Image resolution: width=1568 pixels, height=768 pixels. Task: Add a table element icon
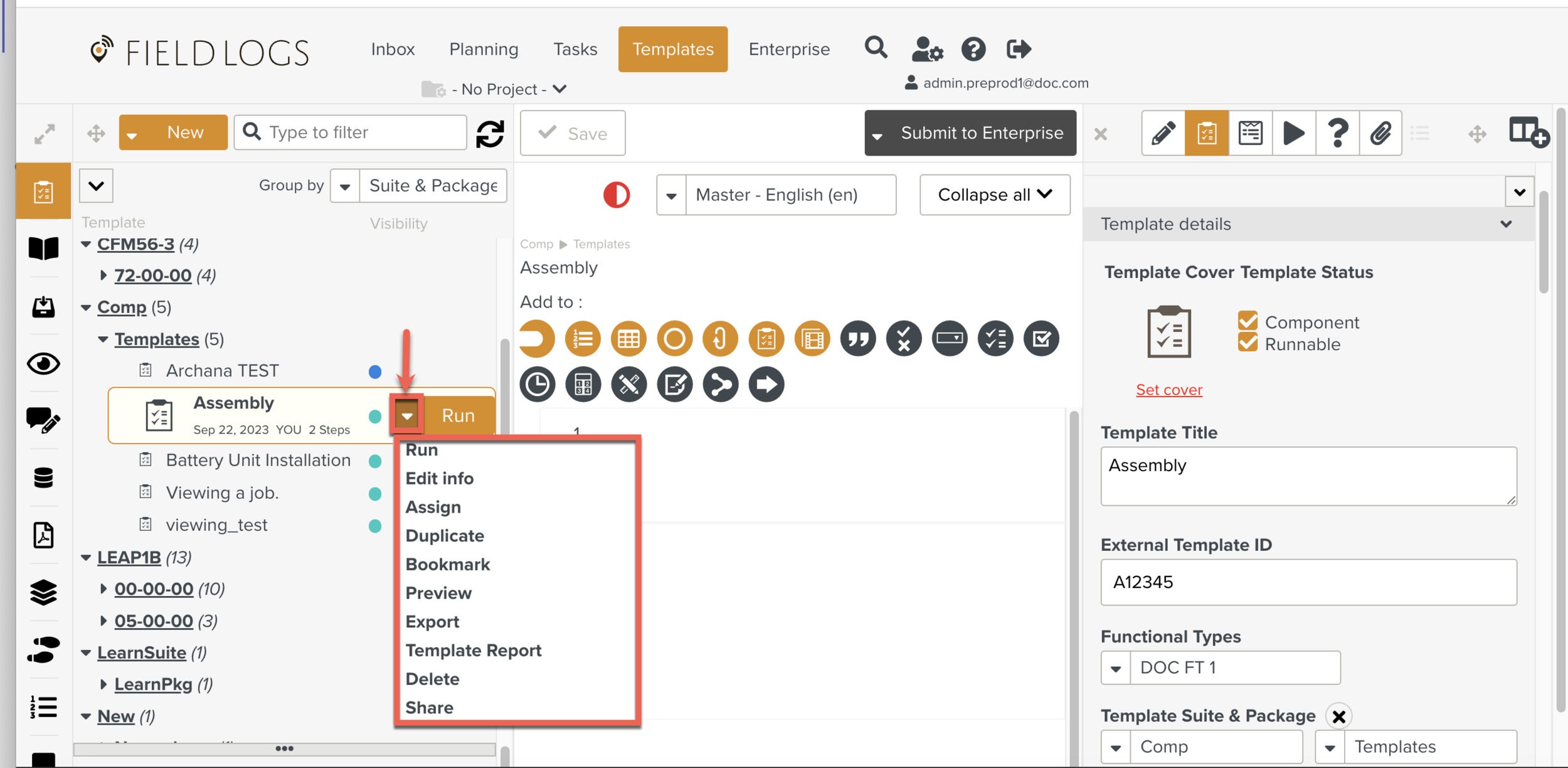coord(628,339)
